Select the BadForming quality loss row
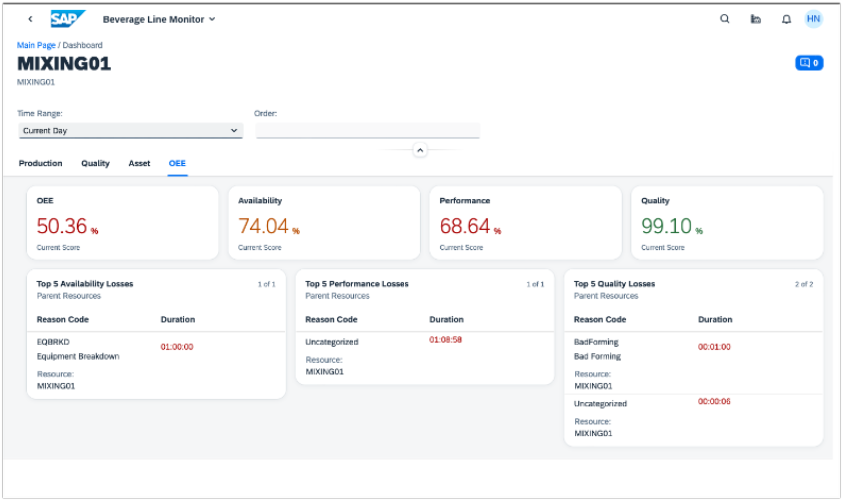This screenshot has height=501, width=843. tap(694, 364)
